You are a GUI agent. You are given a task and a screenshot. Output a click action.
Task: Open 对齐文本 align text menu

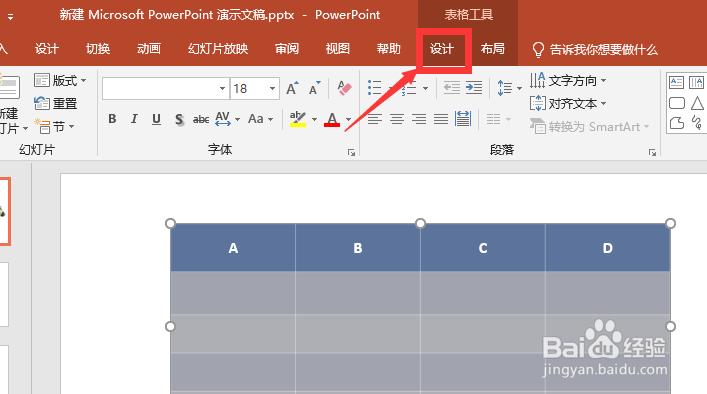point(568,104)
